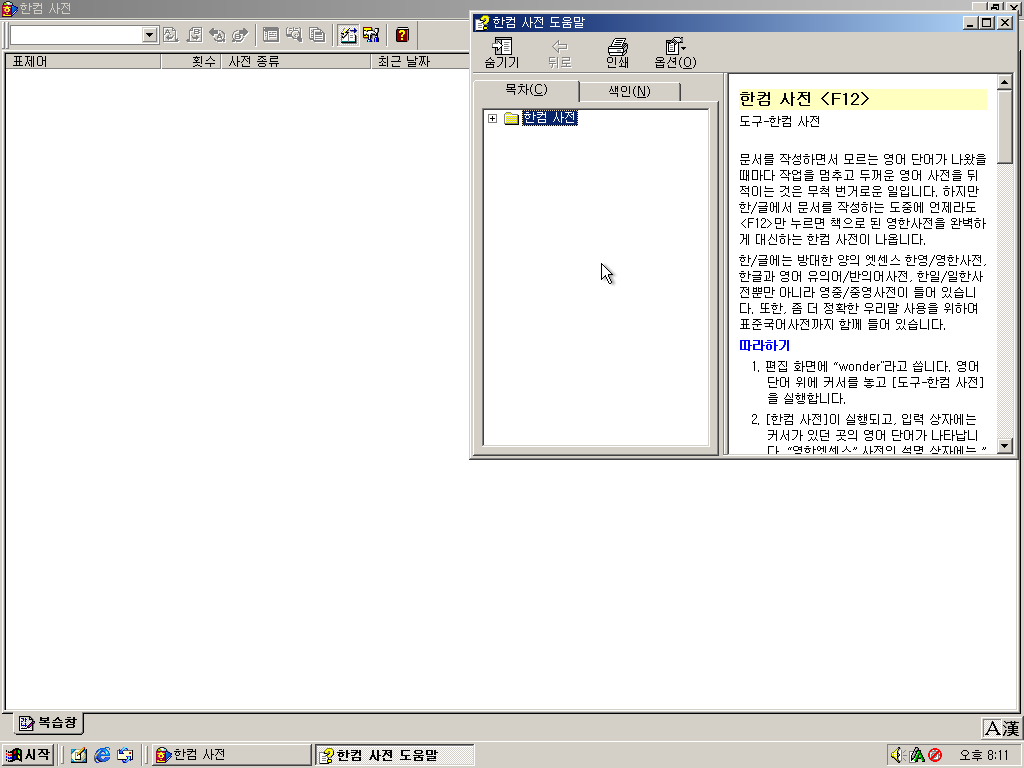
Task: Click the show desktop quick launch icon
Action: [125, 756]
